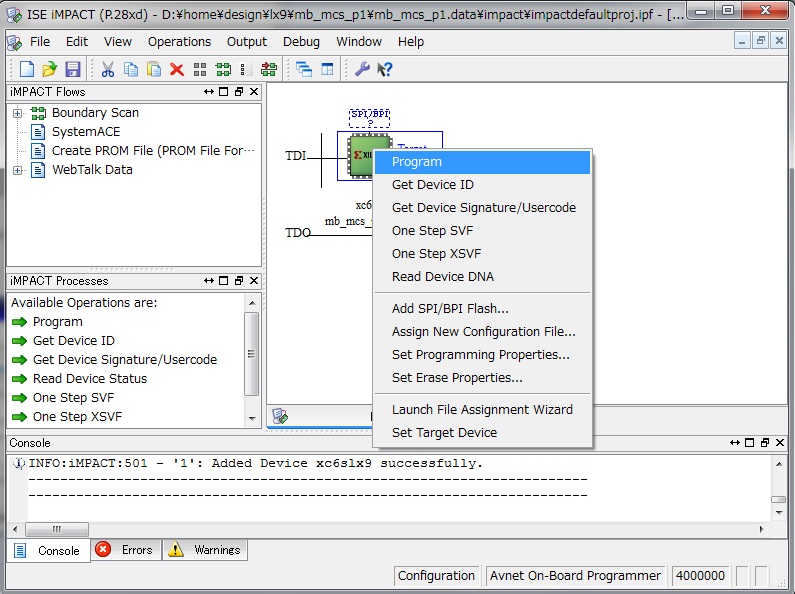Click Processes panel scroll down arrow
This screenshot has width=795, height=594.
(251, 419)
